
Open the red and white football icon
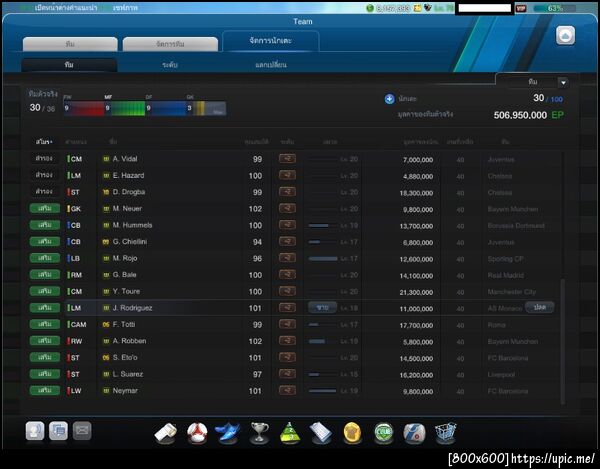point(197,433)
